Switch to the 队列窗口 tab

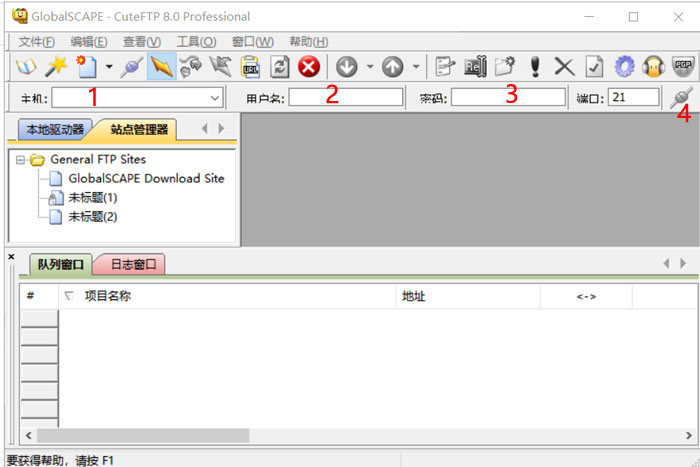(60, 265)
